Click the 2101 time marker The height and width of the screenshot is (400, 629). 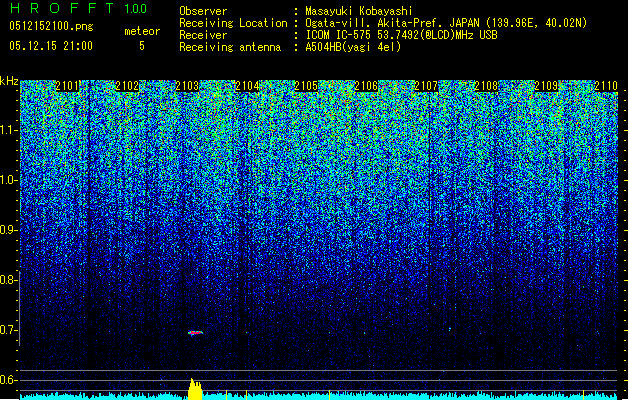[x=67, y=86]
